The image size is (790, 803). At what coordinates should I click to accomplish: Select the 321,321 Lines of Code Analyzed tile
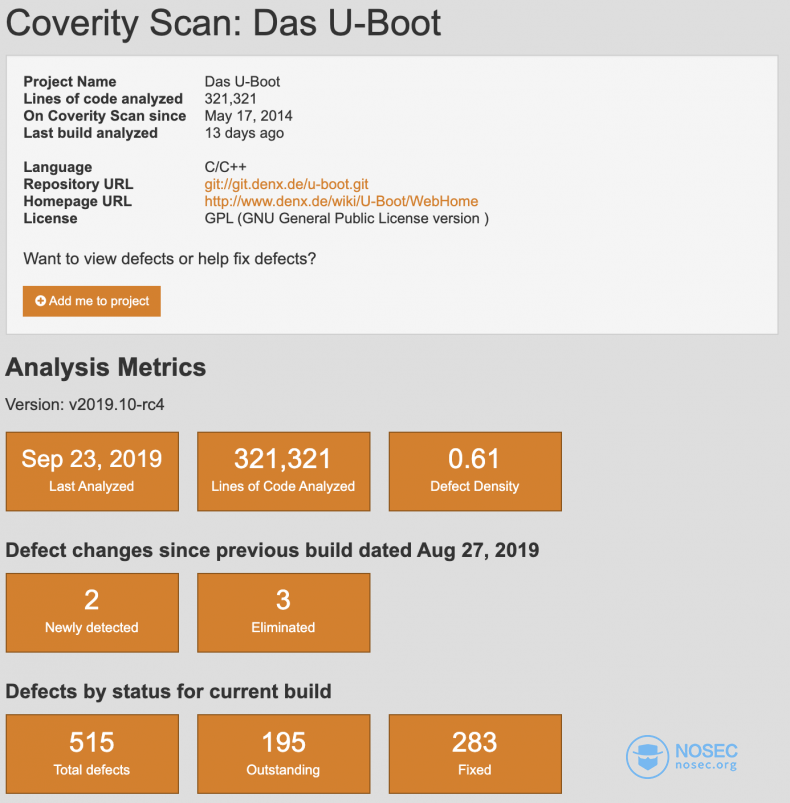(284, 471)
